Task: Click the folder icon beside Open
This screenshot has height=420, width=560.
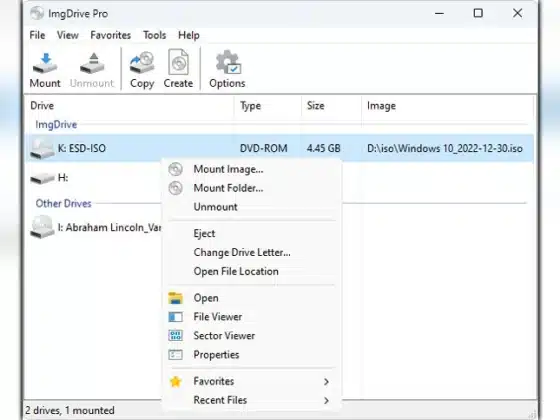Action: (175, 298)
